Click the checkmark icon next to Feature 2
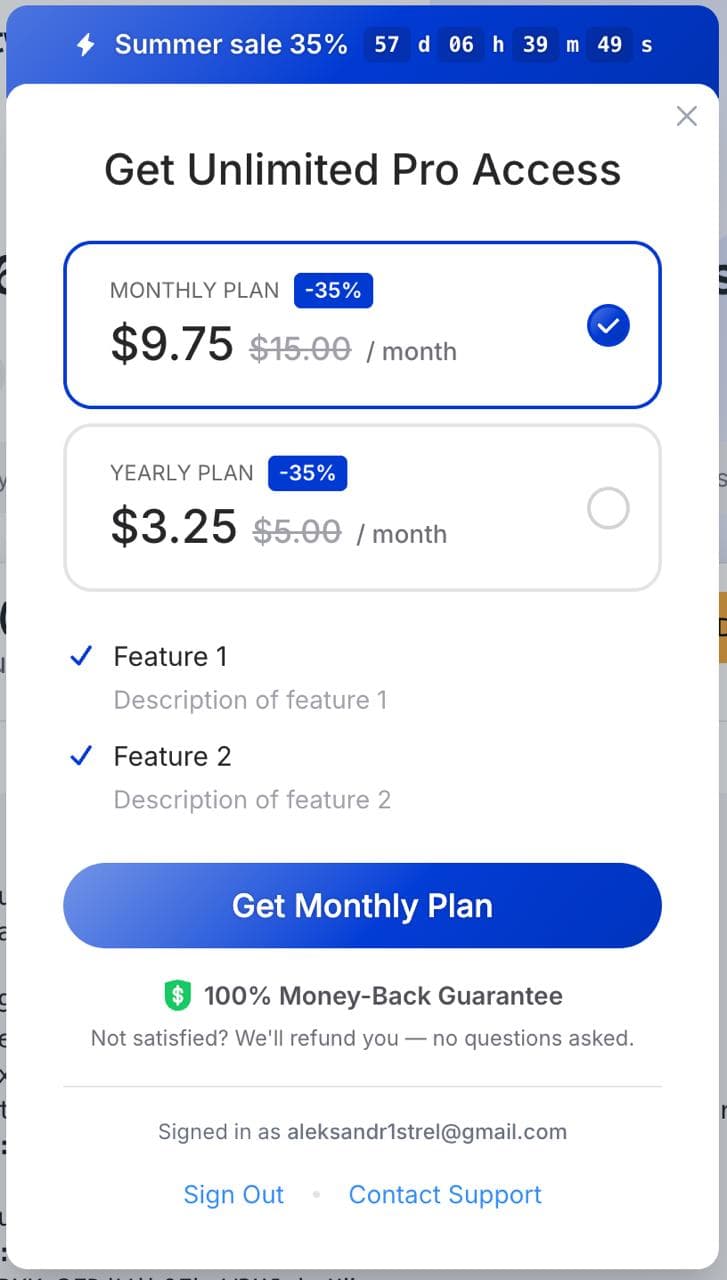The width and height of the screenshot is (727, 1280). pyautogui.click(x=81, y=756)
